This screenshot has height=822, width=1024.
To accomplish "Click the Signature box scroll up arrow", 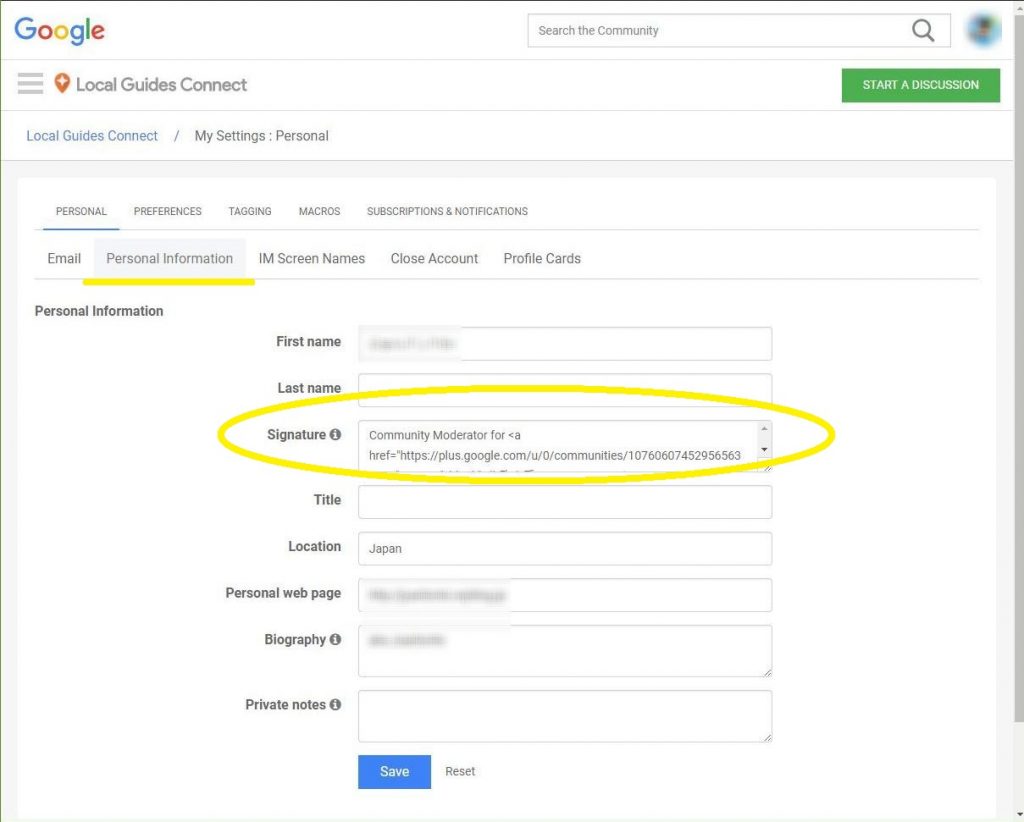I will pyautogui.click(x=764, y=428).
